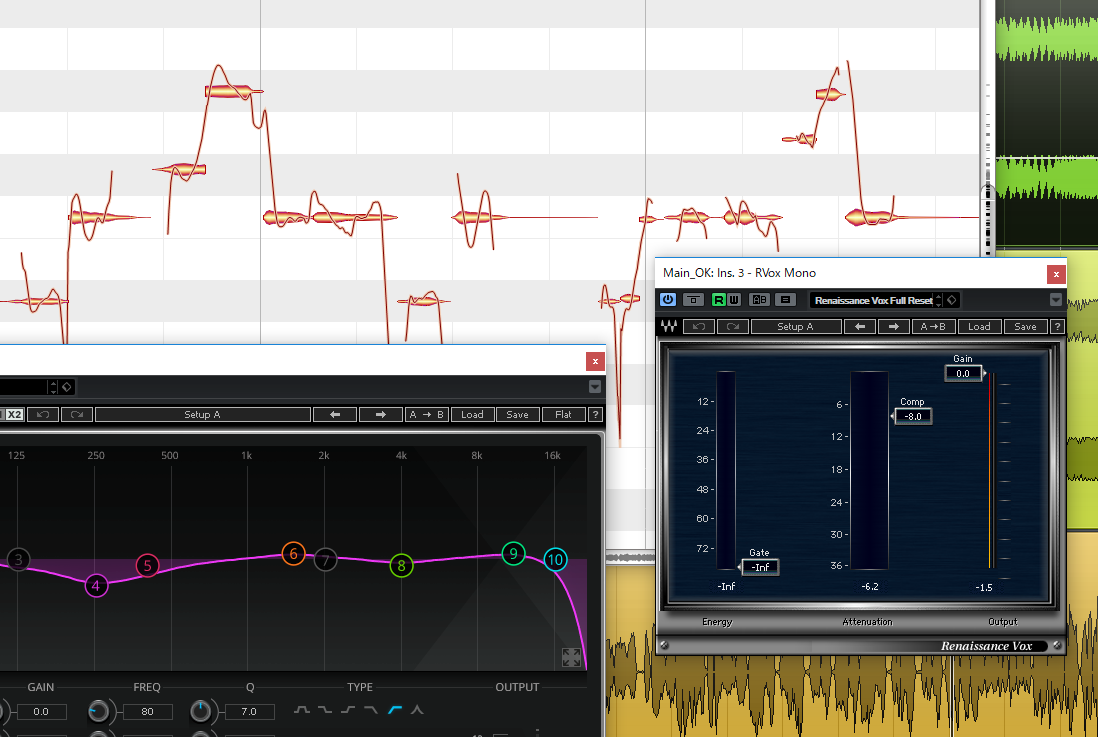Click the Undo icon in the EQ plugin toolbar
1098x737 pixels.
coord(43,415)
